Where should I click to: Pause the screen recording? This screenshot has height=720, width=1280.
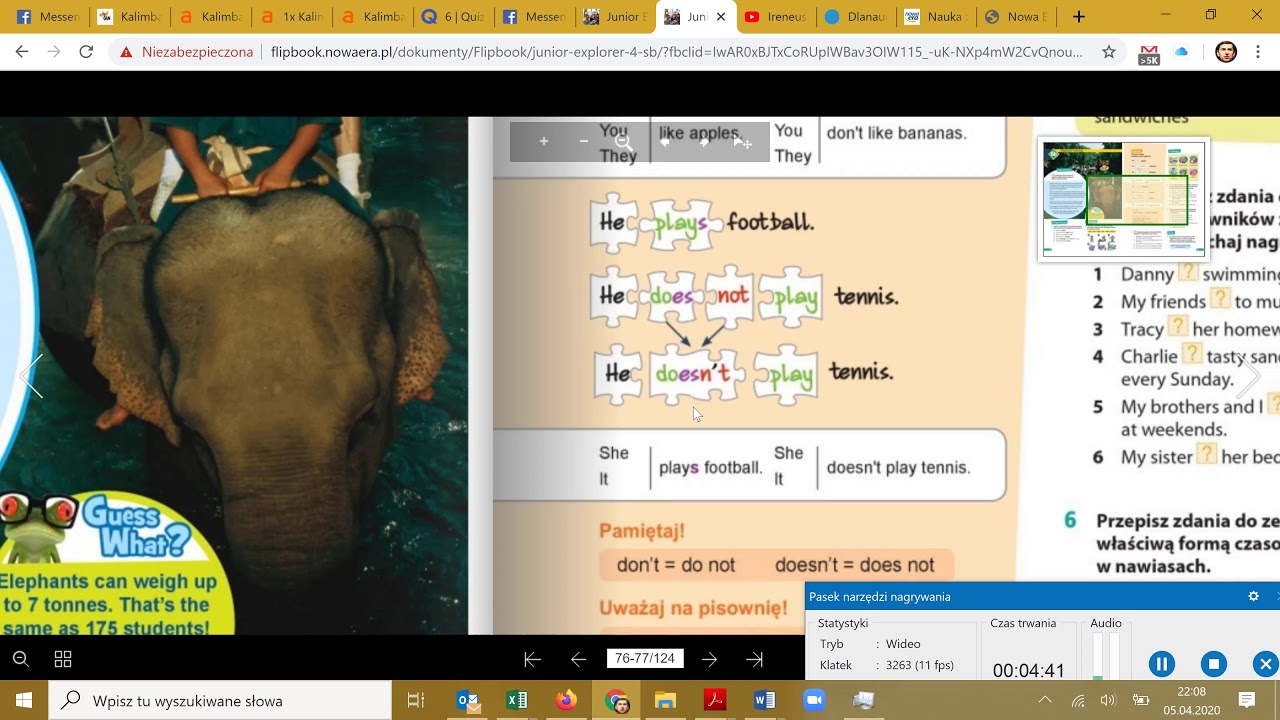coord(1161,664)
